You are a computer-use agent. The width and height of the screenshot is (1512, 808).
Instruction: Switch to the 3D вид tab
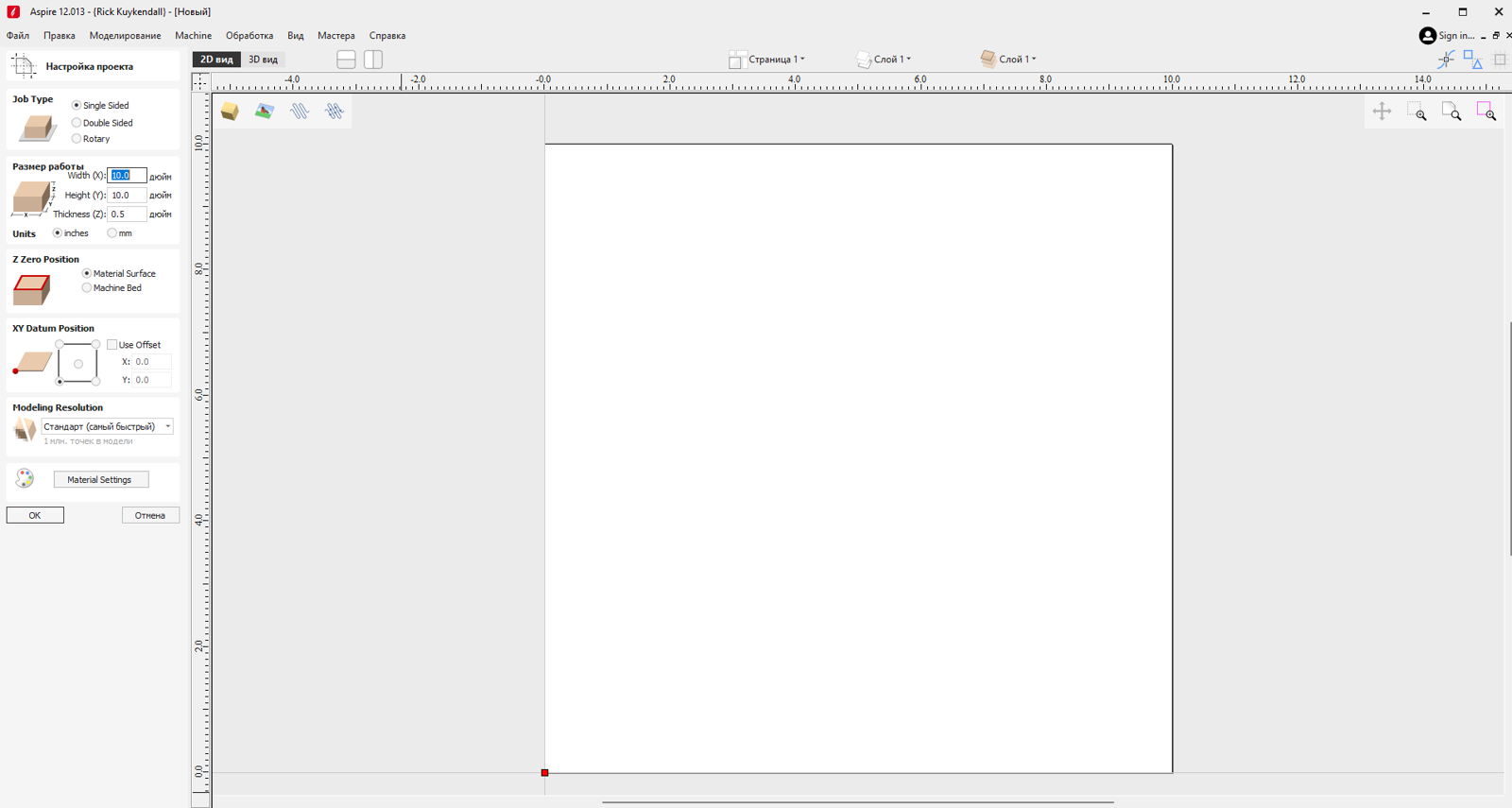(263, 60)
